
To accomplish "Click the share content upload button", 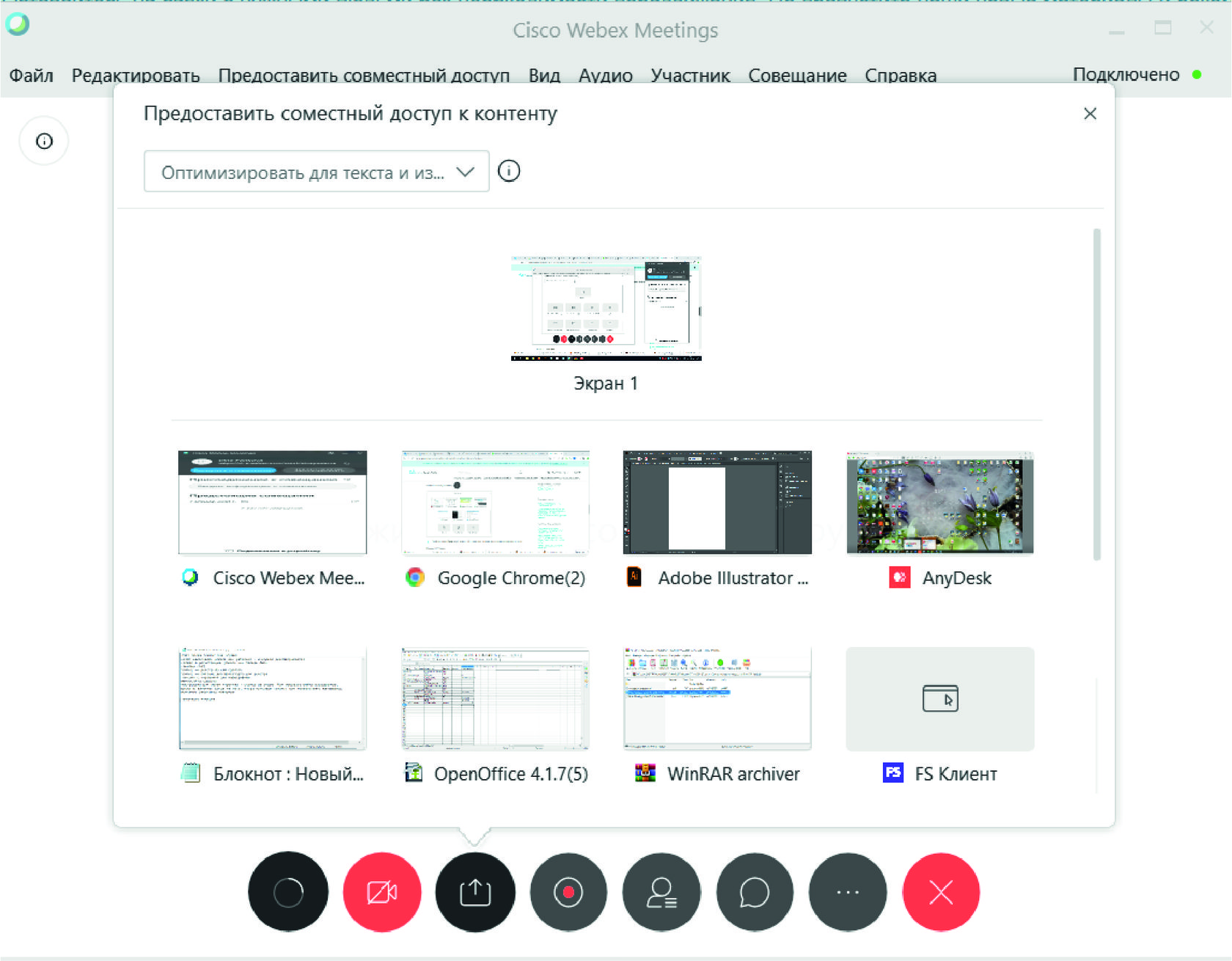I will 475,892.
